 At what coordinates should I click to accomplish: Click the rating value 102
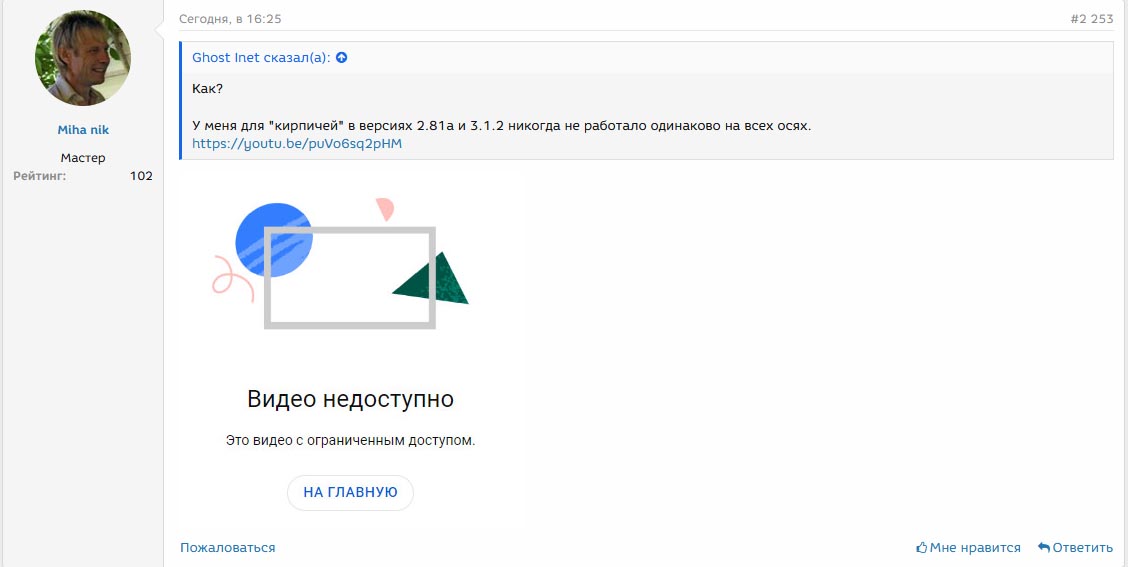tap(141, 176)
